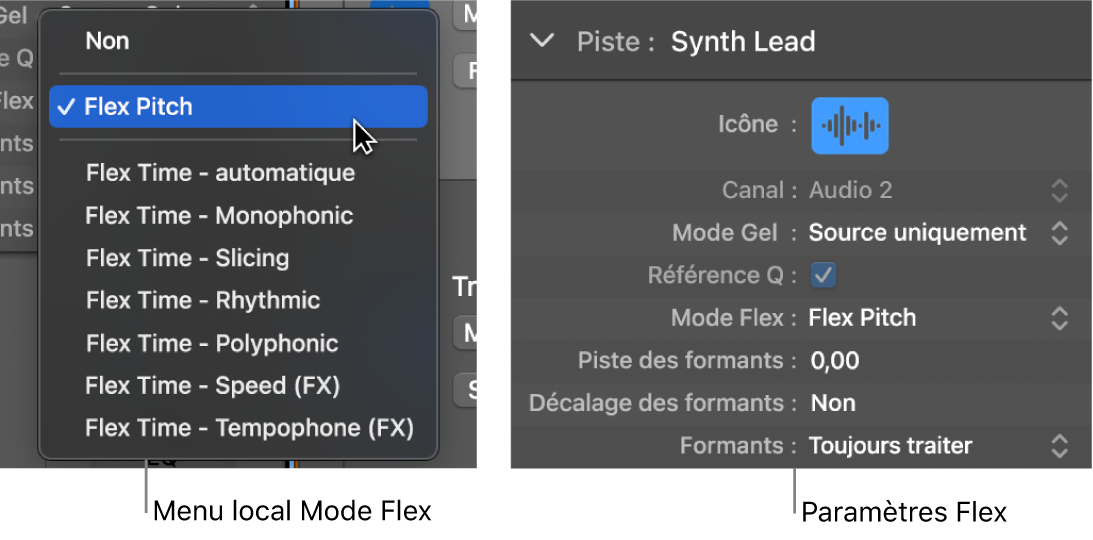Toggle the Référence Q checkbox
The height and width of the screenshot is (540, 1093).
pyautogui.click(x=823, y=275)
